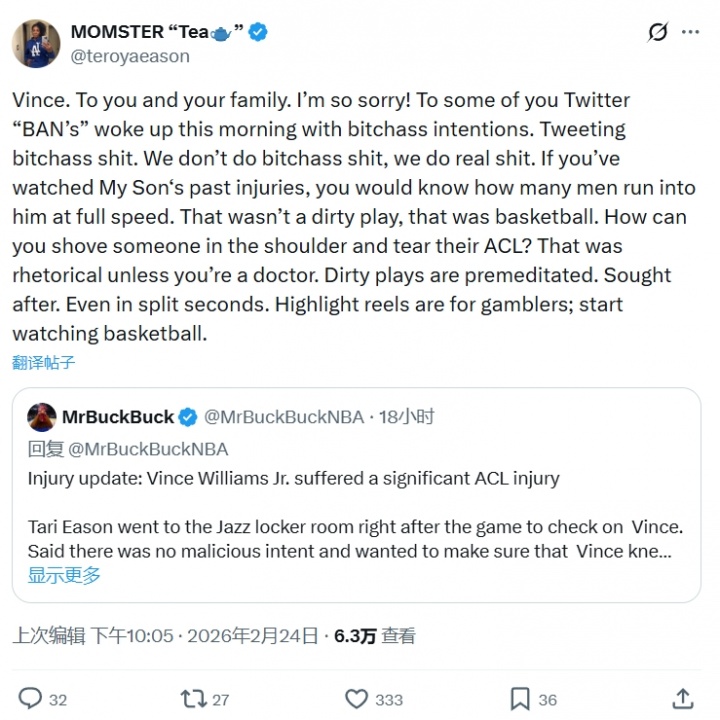Click the reply comment icon
Image resolution: width=720 pixels, height=720 pixels.
point(31,698)
